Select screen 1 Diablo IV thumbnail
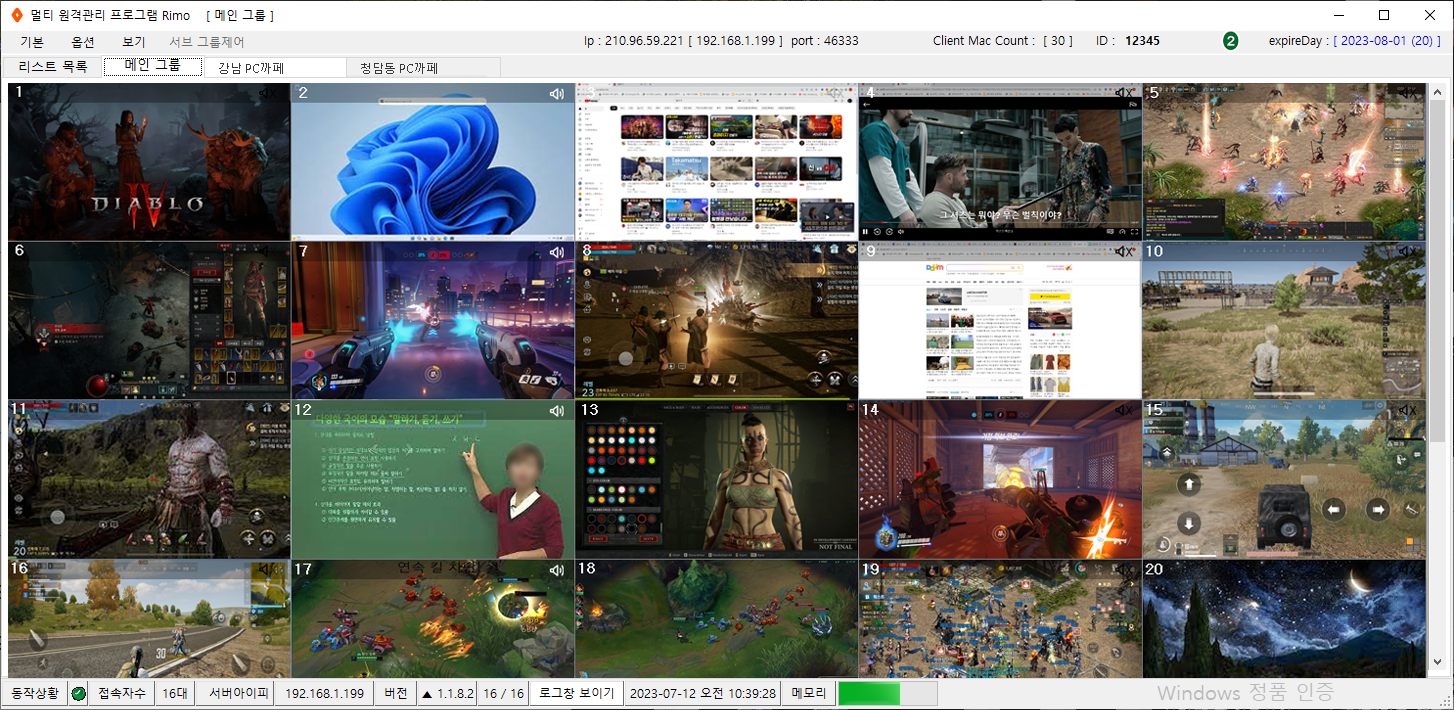Screen dimensions: 1454x710 (149, 161)
